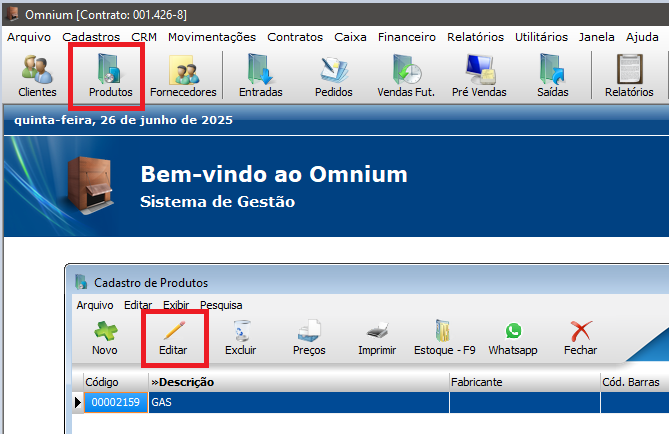Launch Pré Vendas from the toolbar
The image size is (669, 434).
[479, 76]
